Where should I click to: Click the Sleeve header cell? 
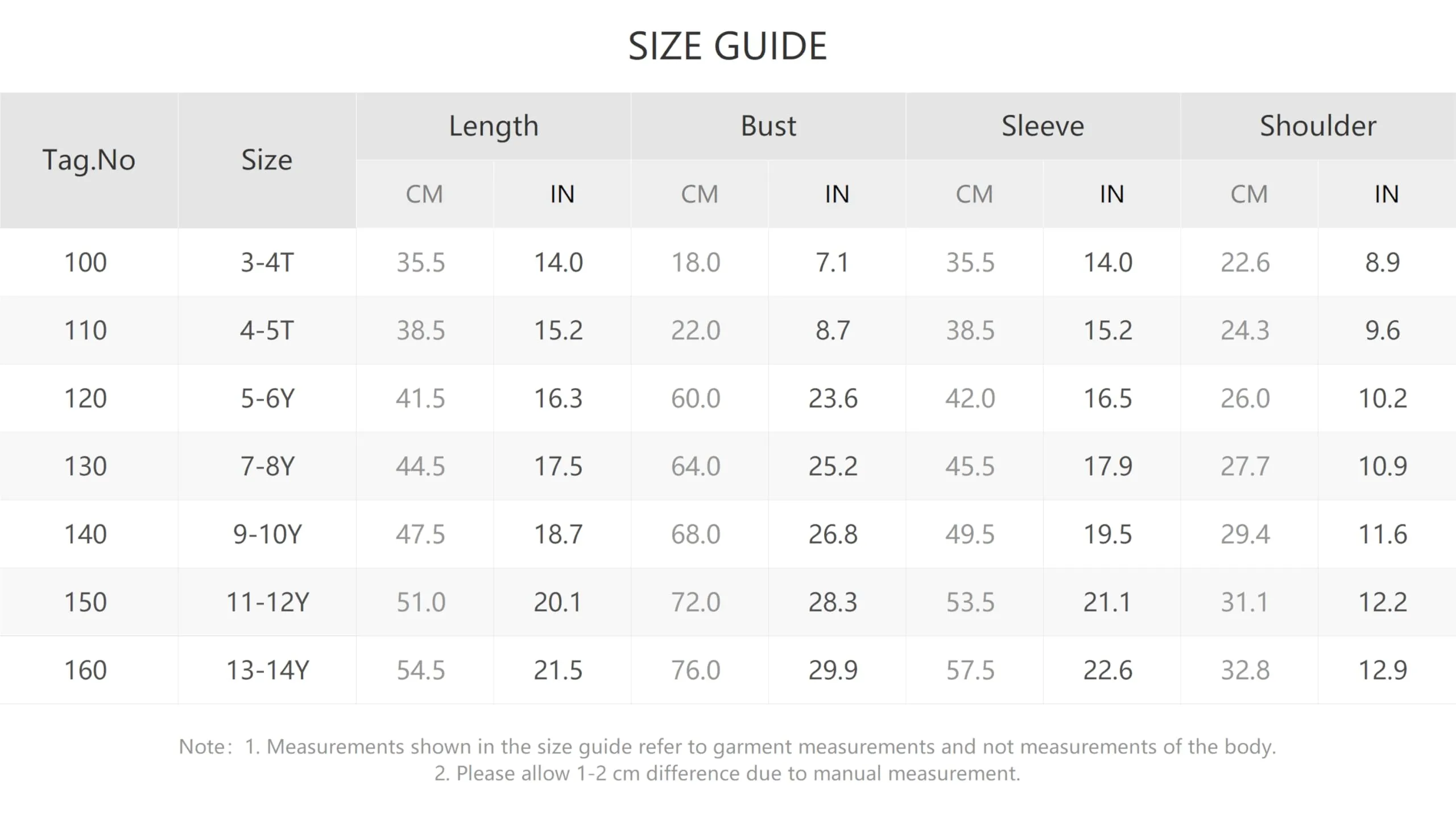pyautogui.click(x=1043, y=126)
